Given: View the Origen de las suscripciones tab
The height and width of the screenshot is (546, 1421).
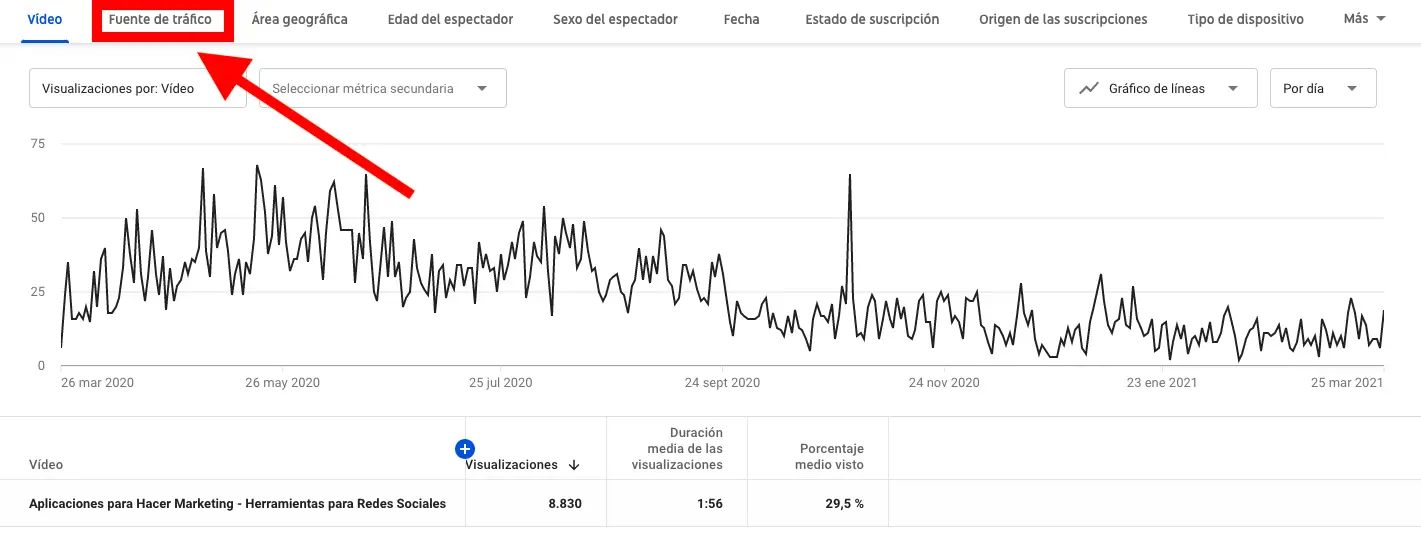Looking at the screenshot, I should tap(1063, 20).
